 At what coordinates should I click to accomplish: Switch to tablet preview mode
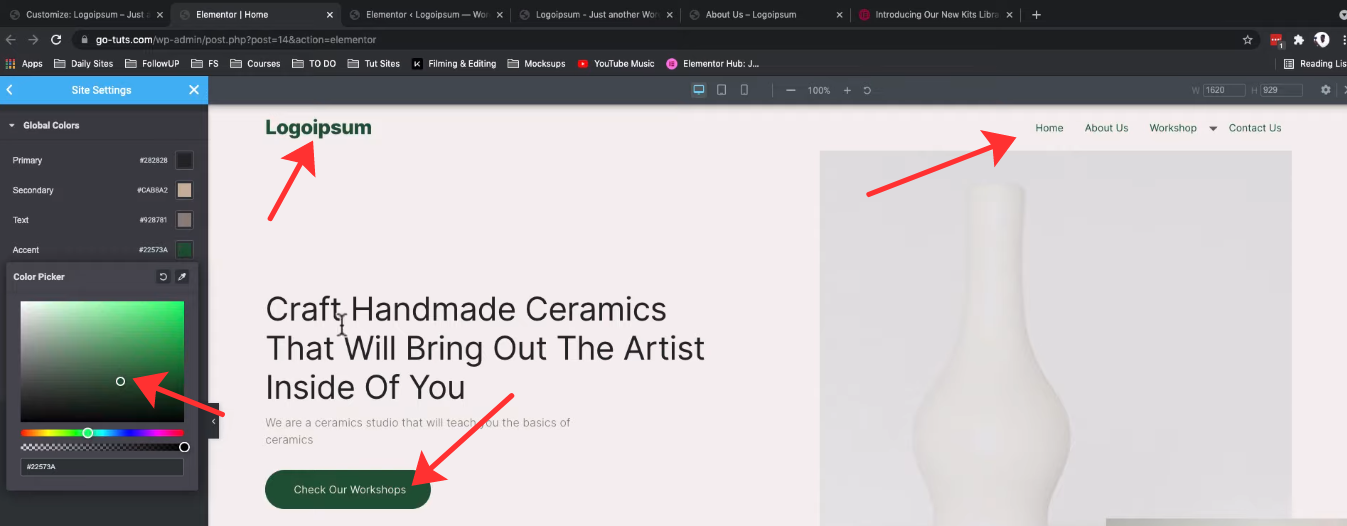click(722, 90)
